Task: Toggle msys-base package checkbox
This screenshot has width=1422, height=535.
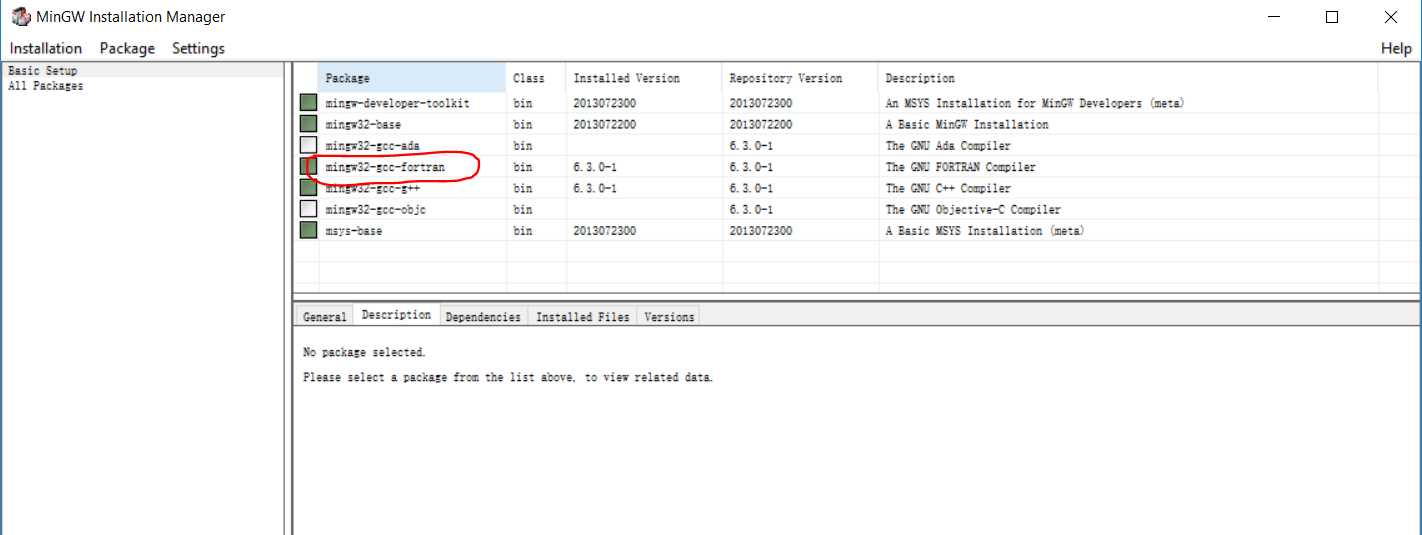Action: [308, 231]
